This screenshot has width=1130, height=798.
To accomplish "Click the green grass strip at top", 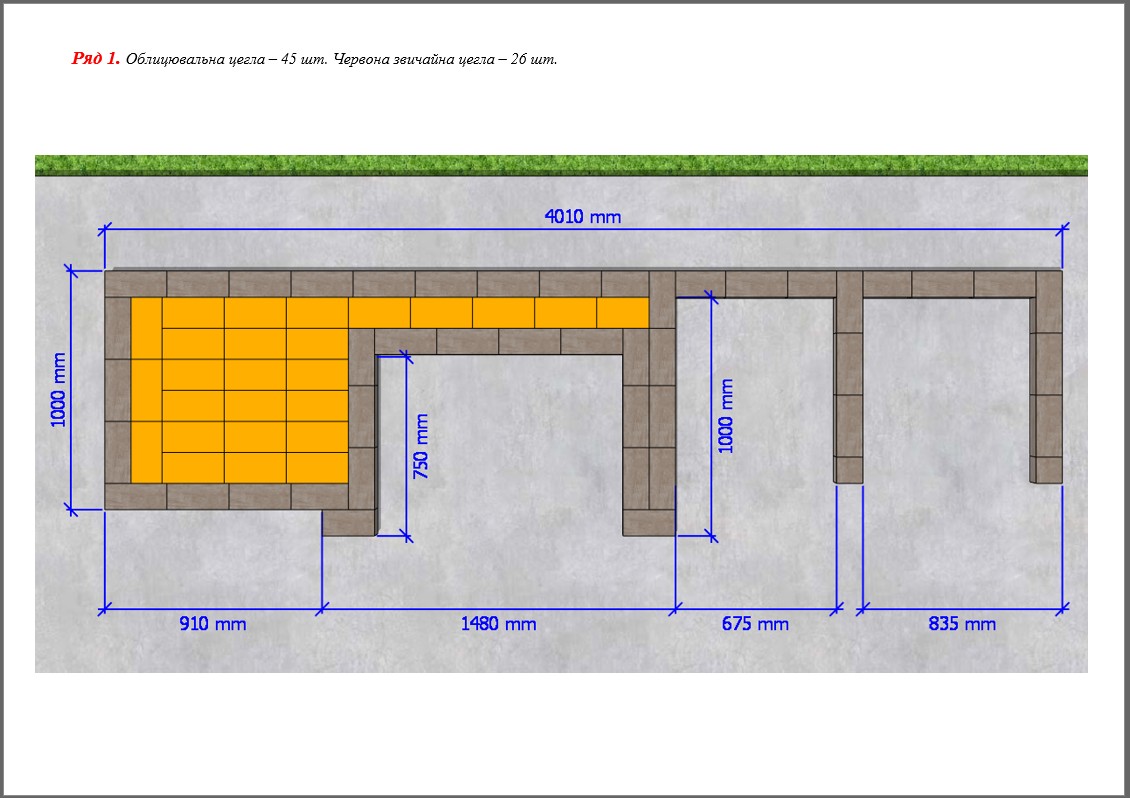I will click(560, 165).
